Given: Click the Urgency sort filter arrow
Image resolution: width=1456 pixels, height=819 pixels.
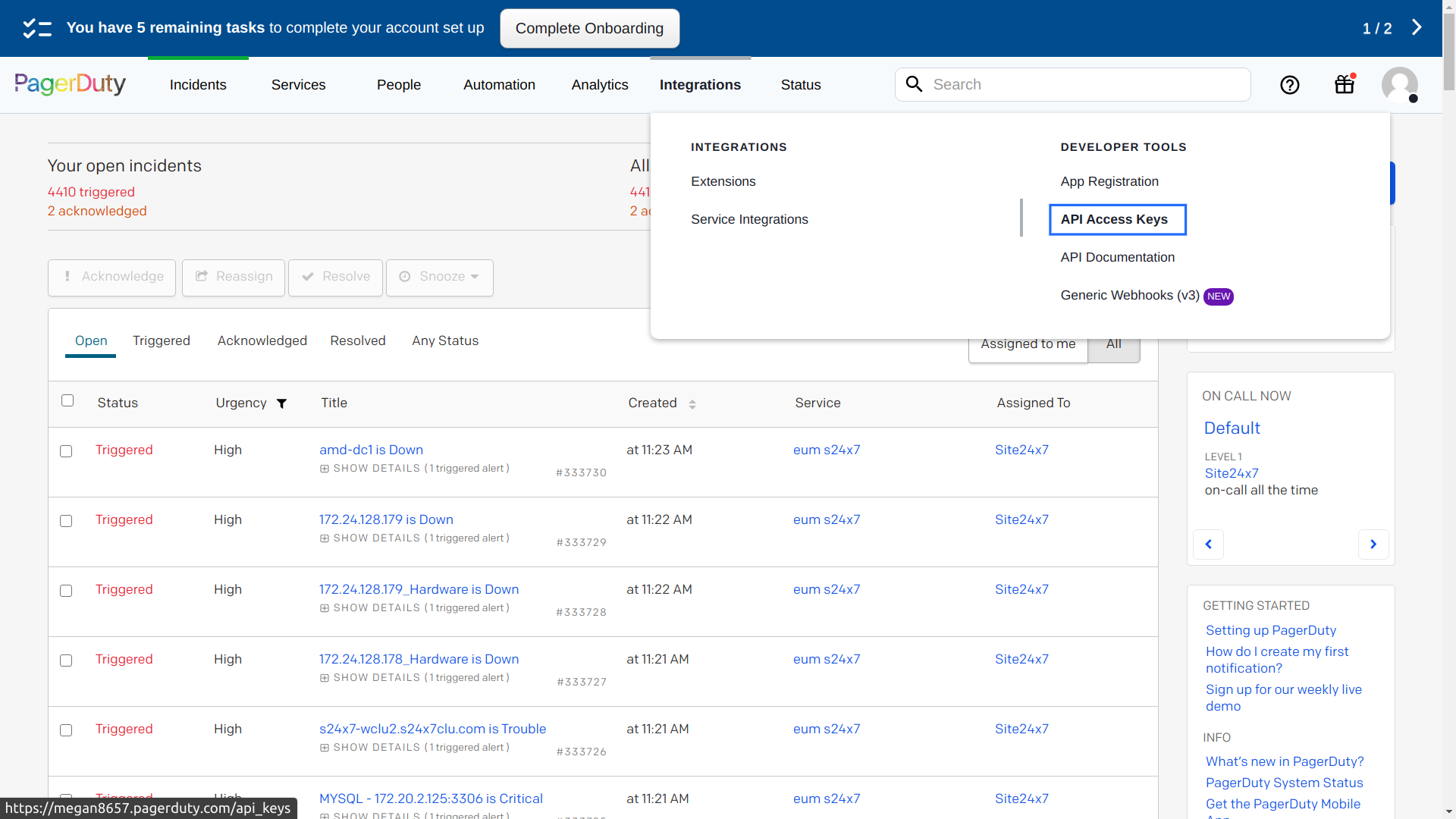Looking at the screenshot, I should pos(281,402).
